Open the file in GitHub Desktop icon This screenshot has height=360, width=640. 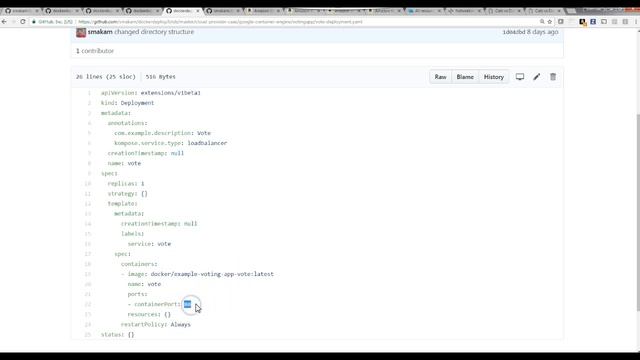520,77
